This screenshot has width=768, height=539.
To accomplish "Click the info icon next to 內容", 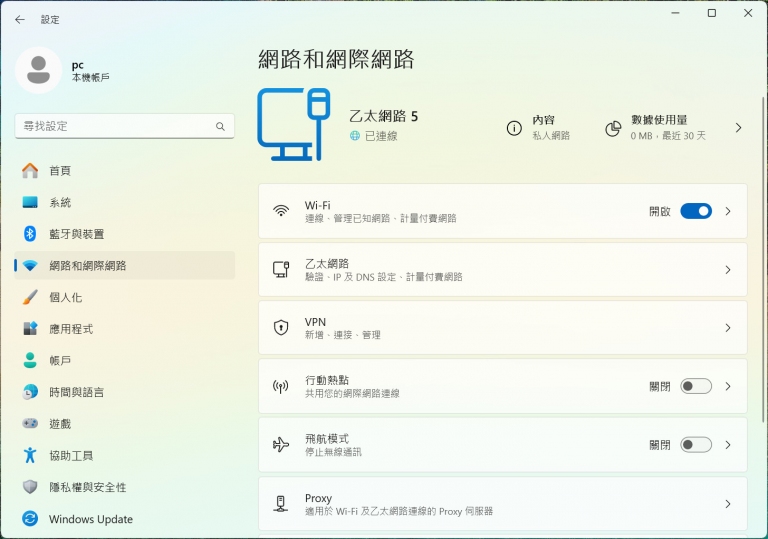I will pos(514,128).
